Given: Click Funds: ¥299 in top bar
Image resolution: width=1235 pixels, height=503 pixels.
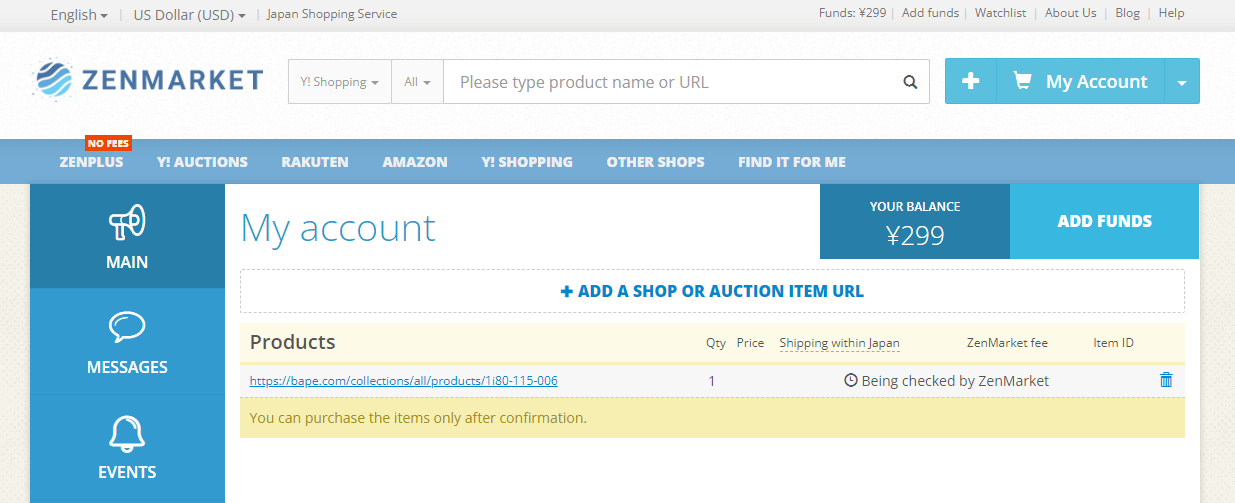Looking at the screenshot, I should 852,13.
